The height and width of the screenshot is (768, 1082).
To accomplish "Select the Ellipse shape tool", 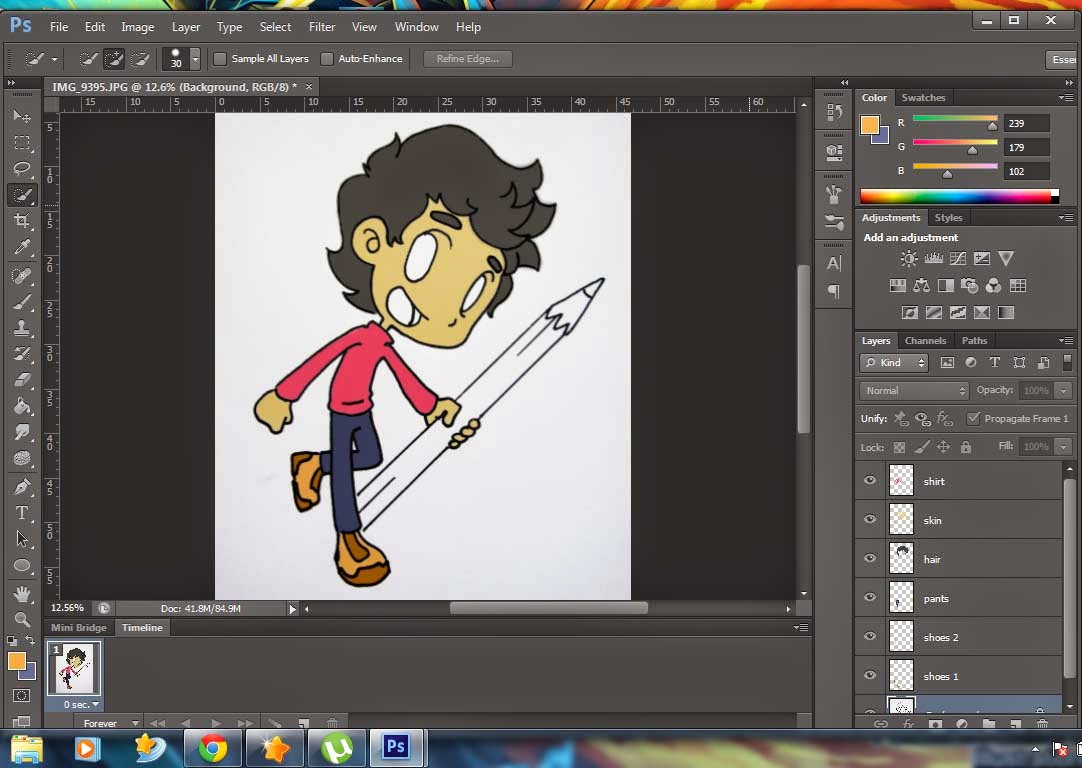I will click(x=22, y=566).
